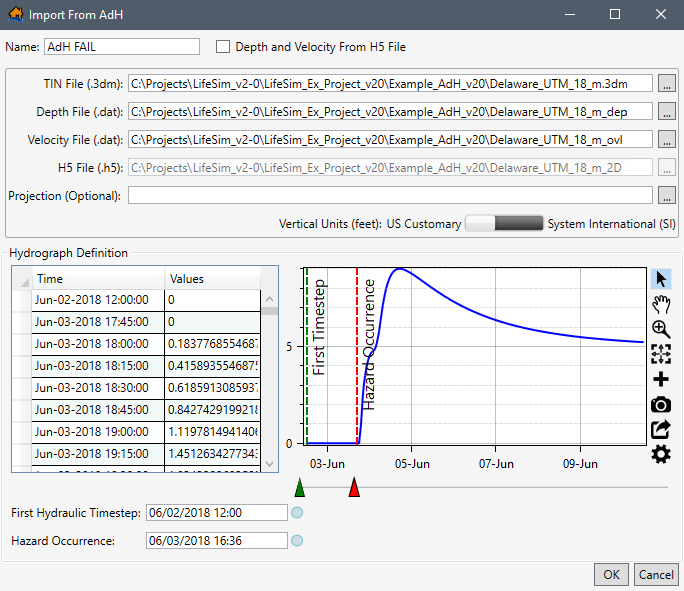The image size is (684, 591).
Task: Confirm import with OK button
Action: (611, 574)
